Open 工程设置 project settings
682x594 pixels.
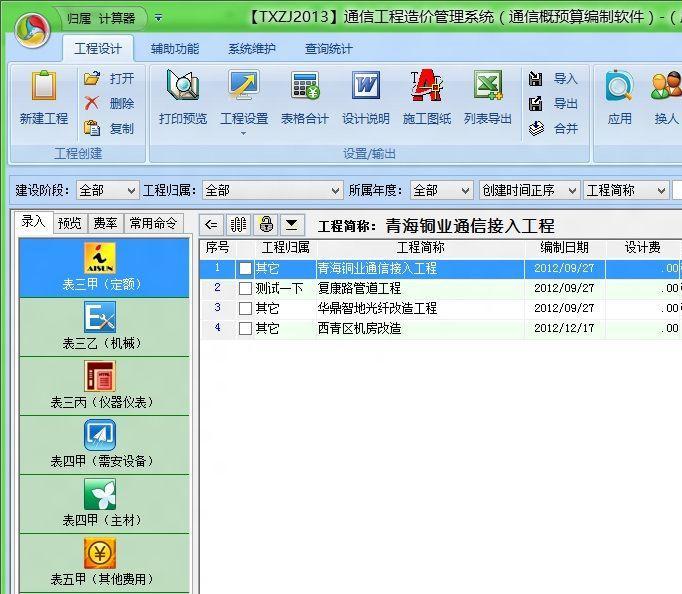(244, 98)
